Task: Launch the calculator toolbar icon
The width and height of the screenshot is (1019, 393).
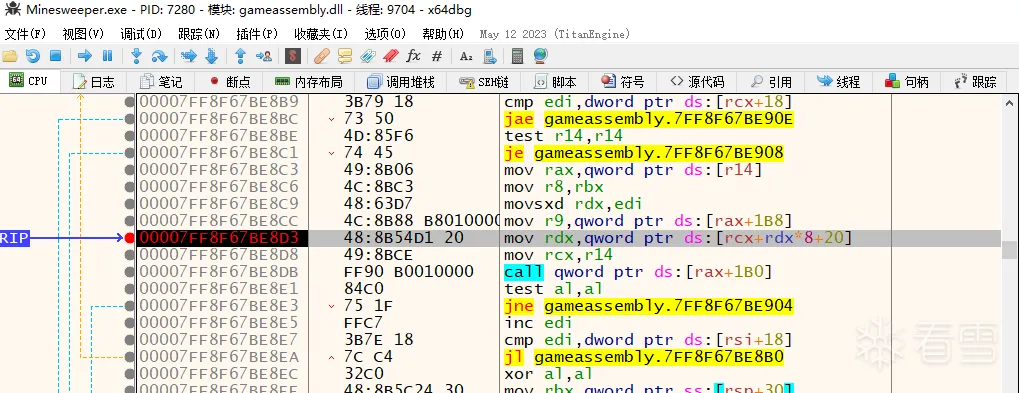Action: [517, 56]
